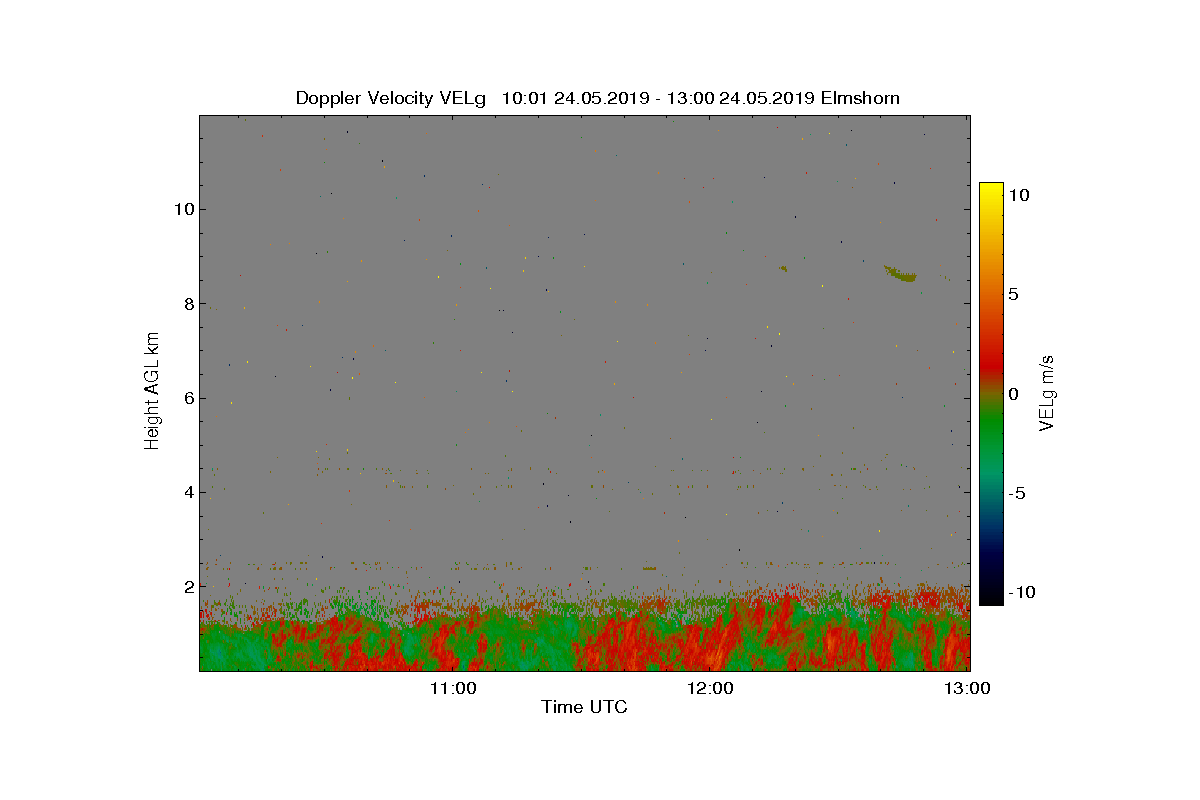Click the plot title "Doppler Velocity VELg"

point(391,98)
